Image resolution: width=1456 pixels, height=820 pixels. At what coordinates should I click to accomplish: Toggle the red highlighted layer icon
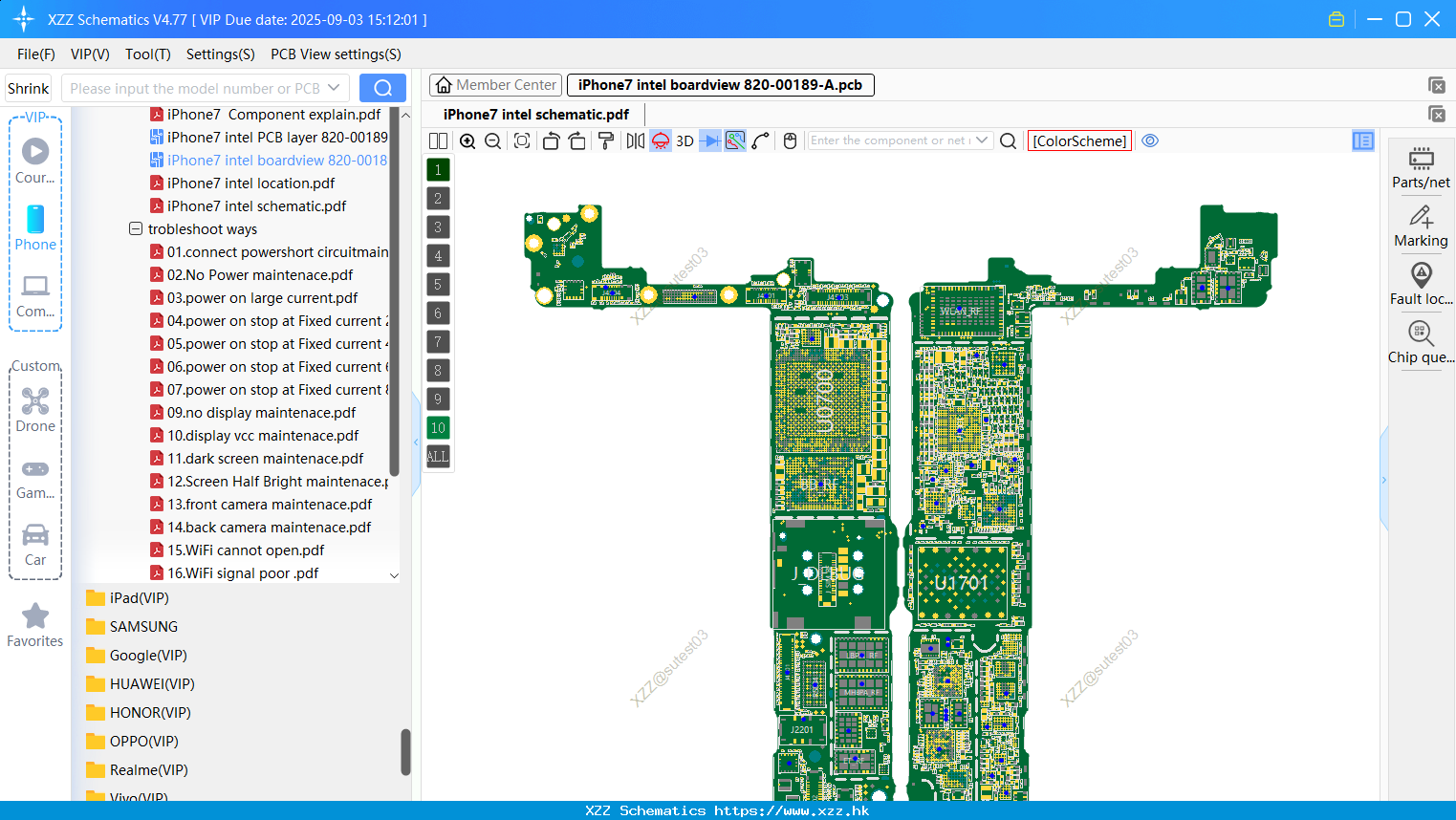(661, 140)
